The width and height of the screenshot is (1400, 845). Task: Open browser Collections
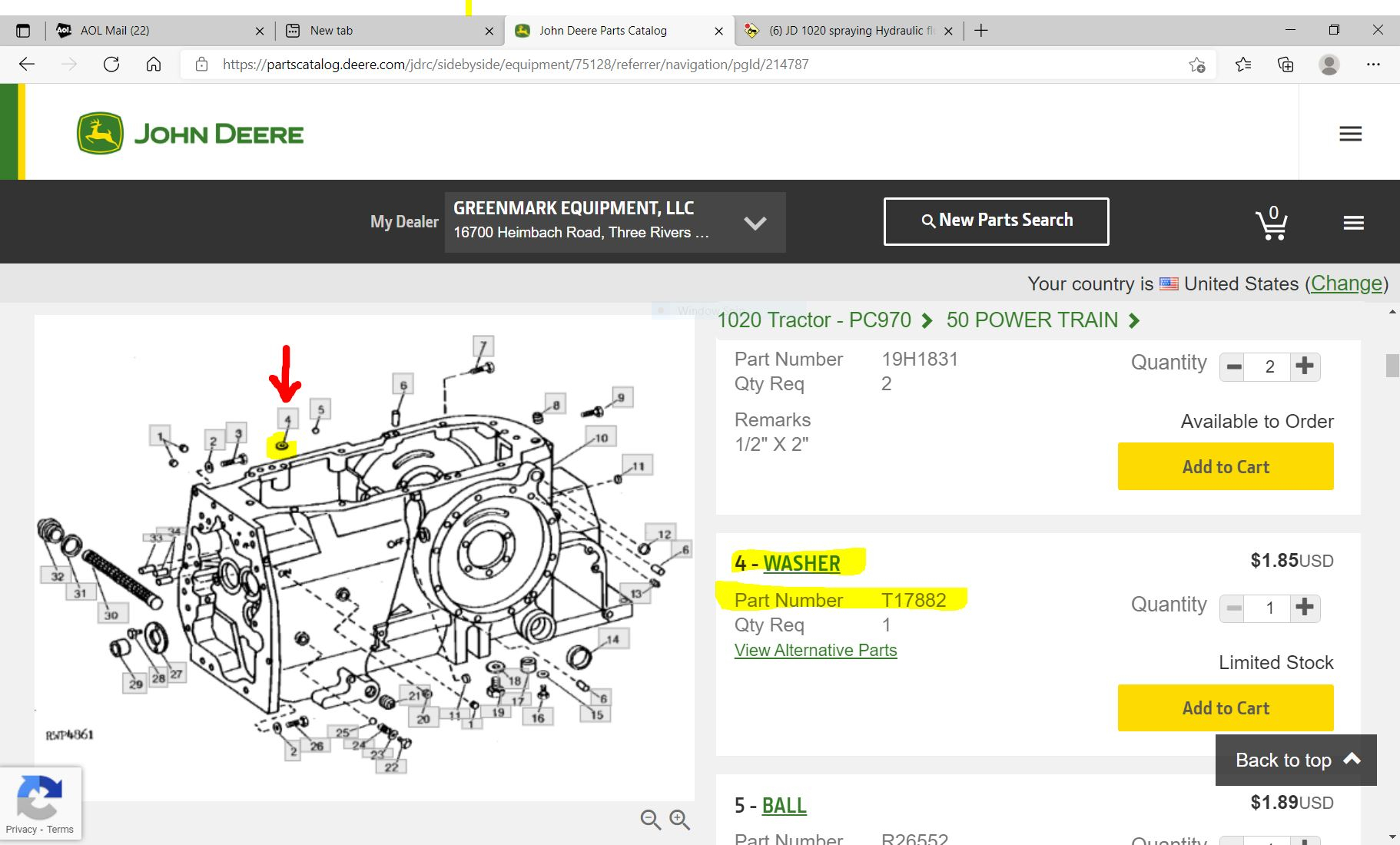coord(1286,65)
